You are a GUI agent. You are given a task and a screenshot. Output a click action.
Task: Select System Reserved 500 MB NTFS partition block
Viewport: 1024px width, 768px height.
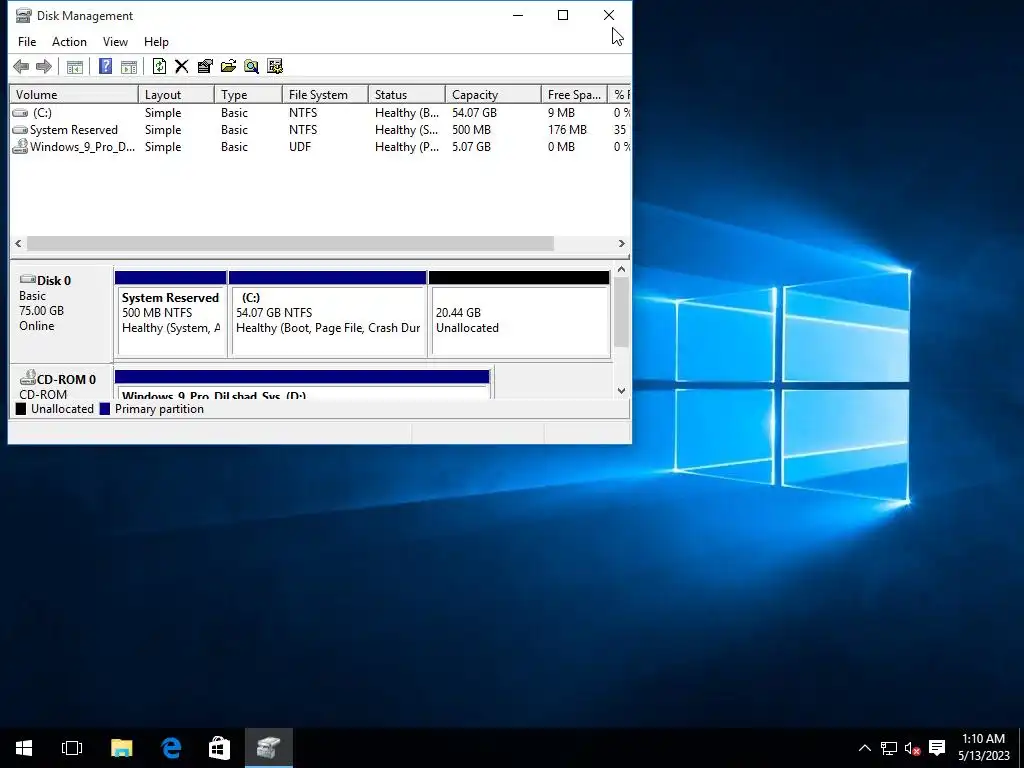170,314
